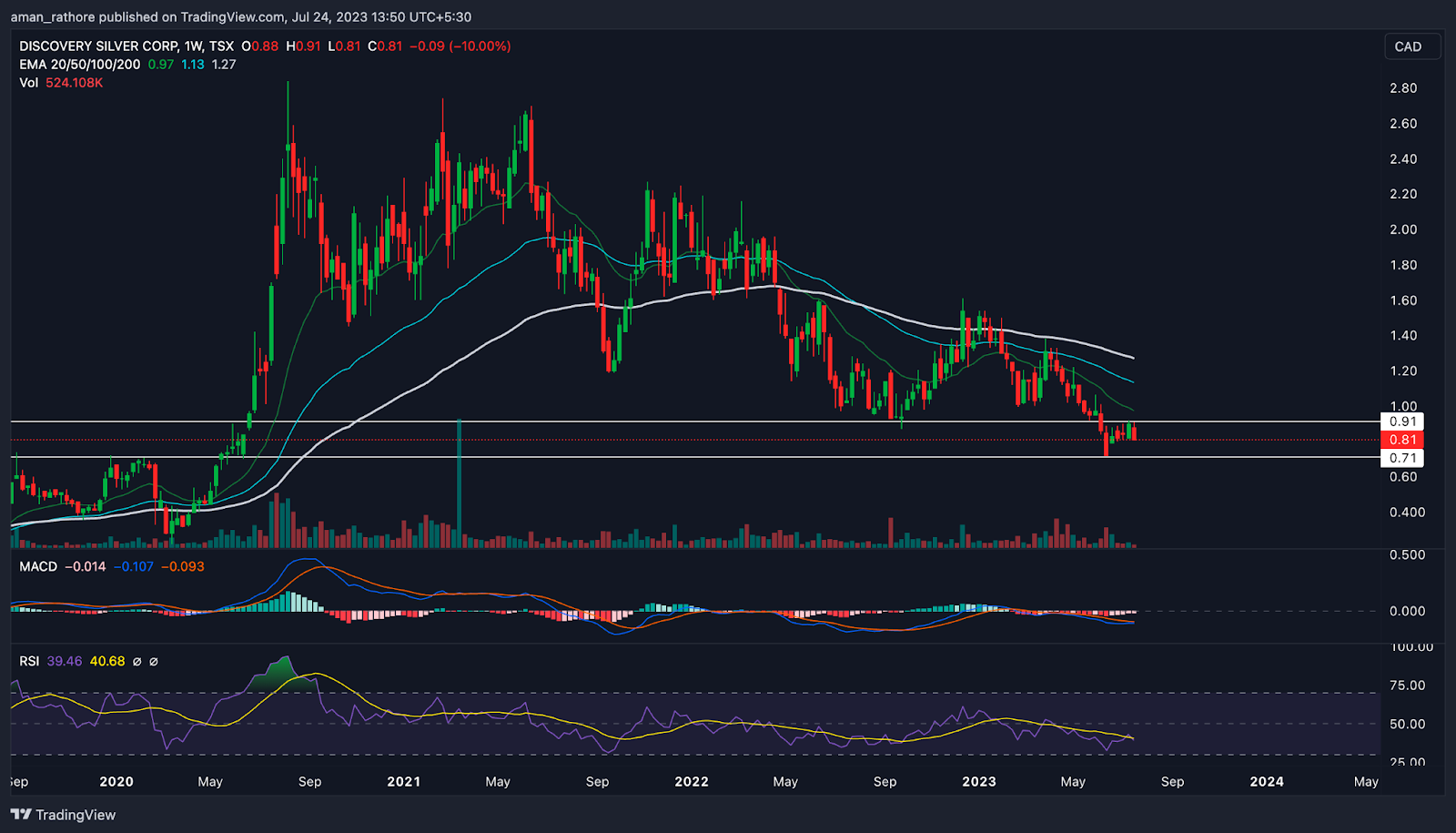Click the 0.000 MACD scale label
This screenshot has height=833, width=1456.
(1407, 611)
